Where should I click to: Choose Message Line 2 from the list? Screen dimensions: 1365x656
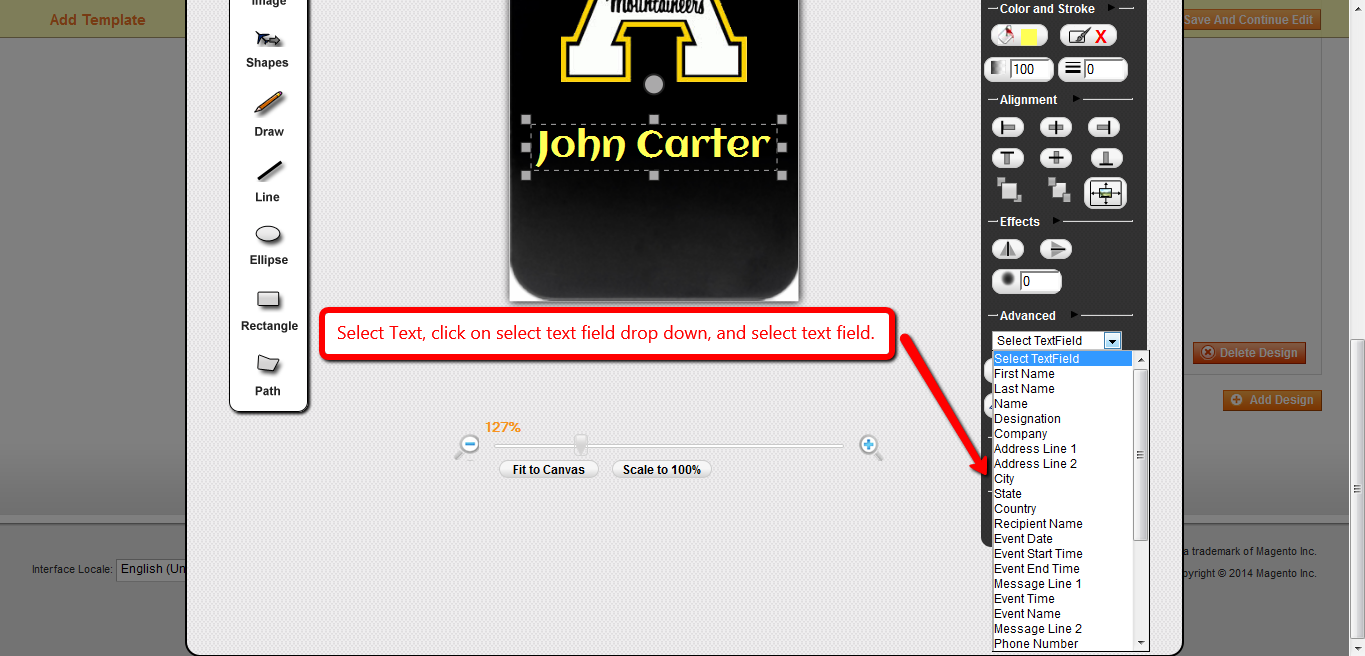(1062, 629)
